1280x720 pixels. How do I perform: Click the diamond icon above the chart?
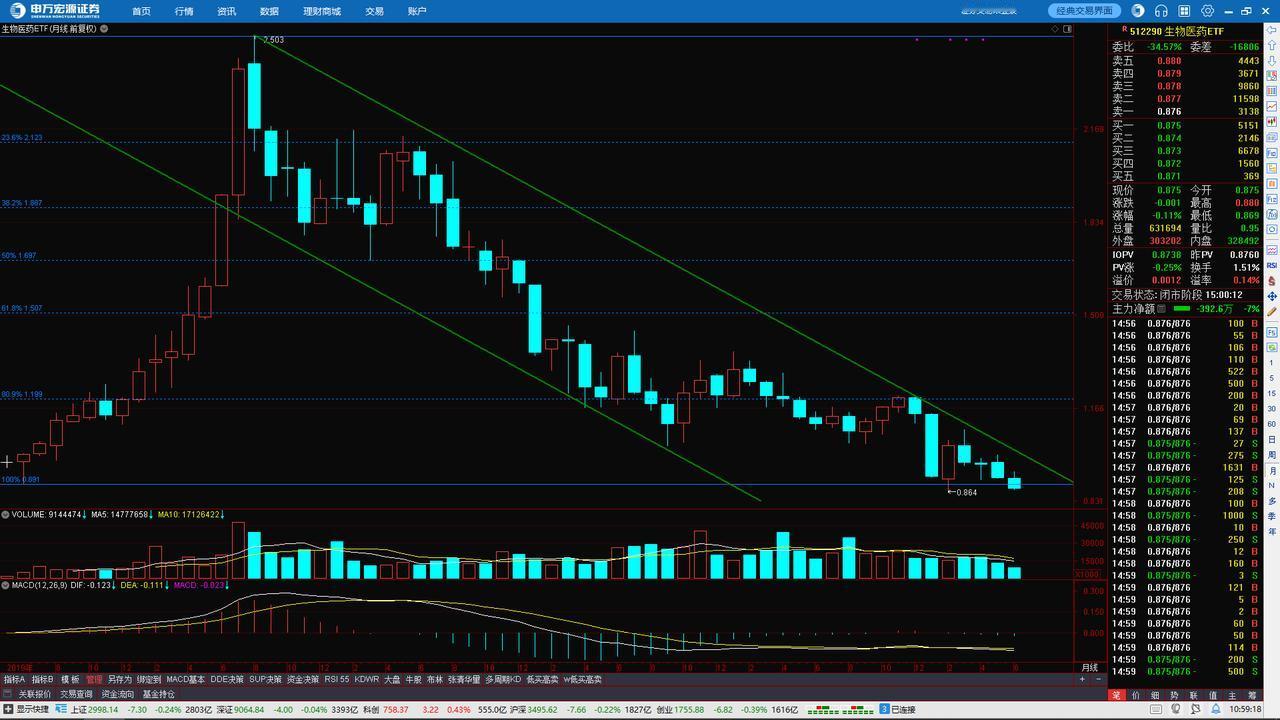tap(1055, 29)
